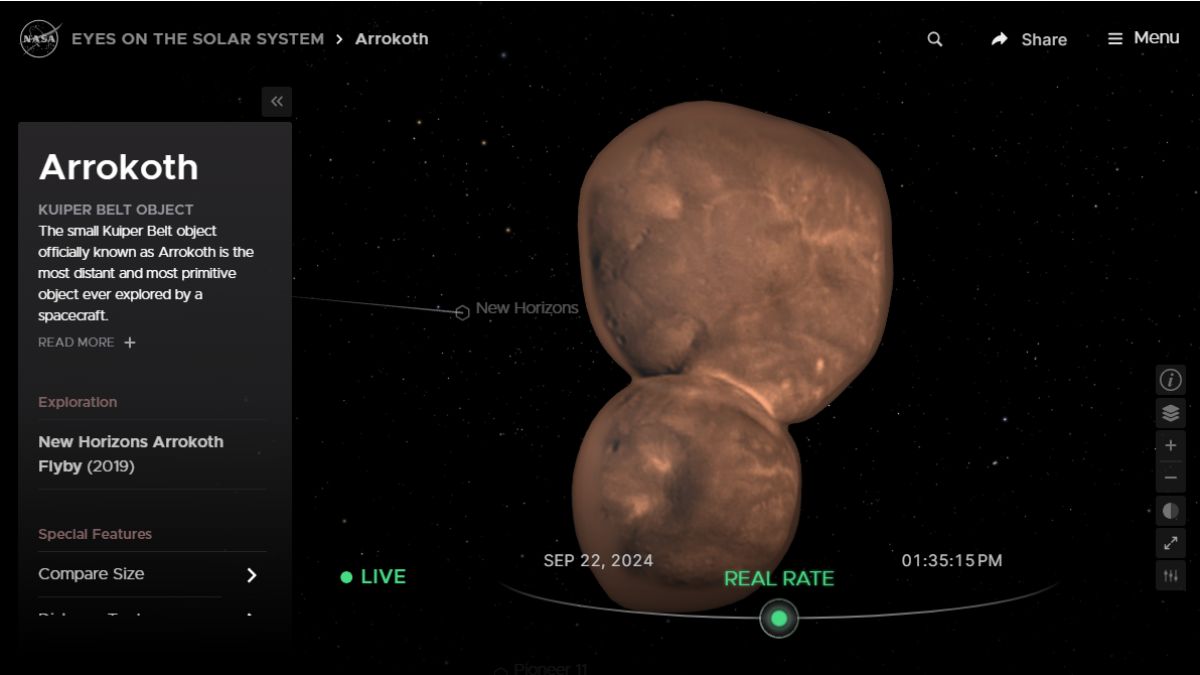The height and width of the screenshot is (675, 1200).
Task: Enter fullscreen with the expand arrows icon
Action: tap(1170, 544)
